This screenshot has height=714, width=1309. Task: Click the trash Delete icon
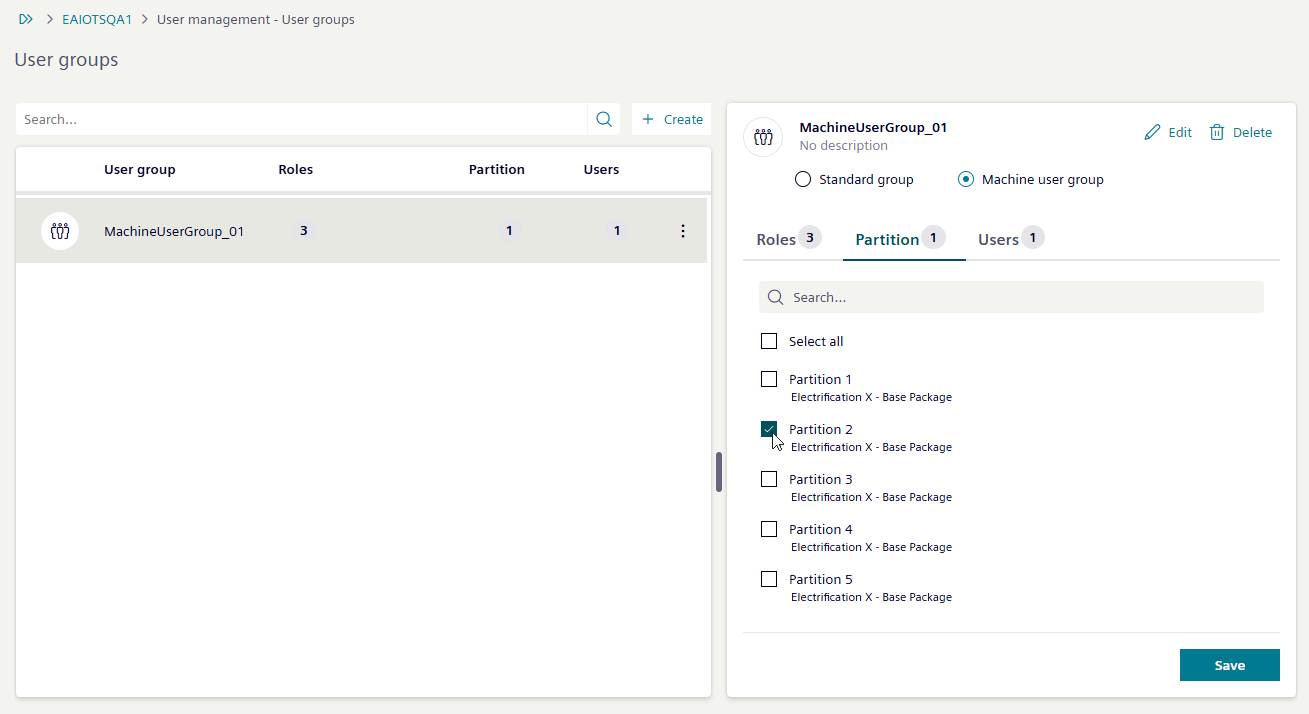pyautogui.click(x=1217, y=132)
